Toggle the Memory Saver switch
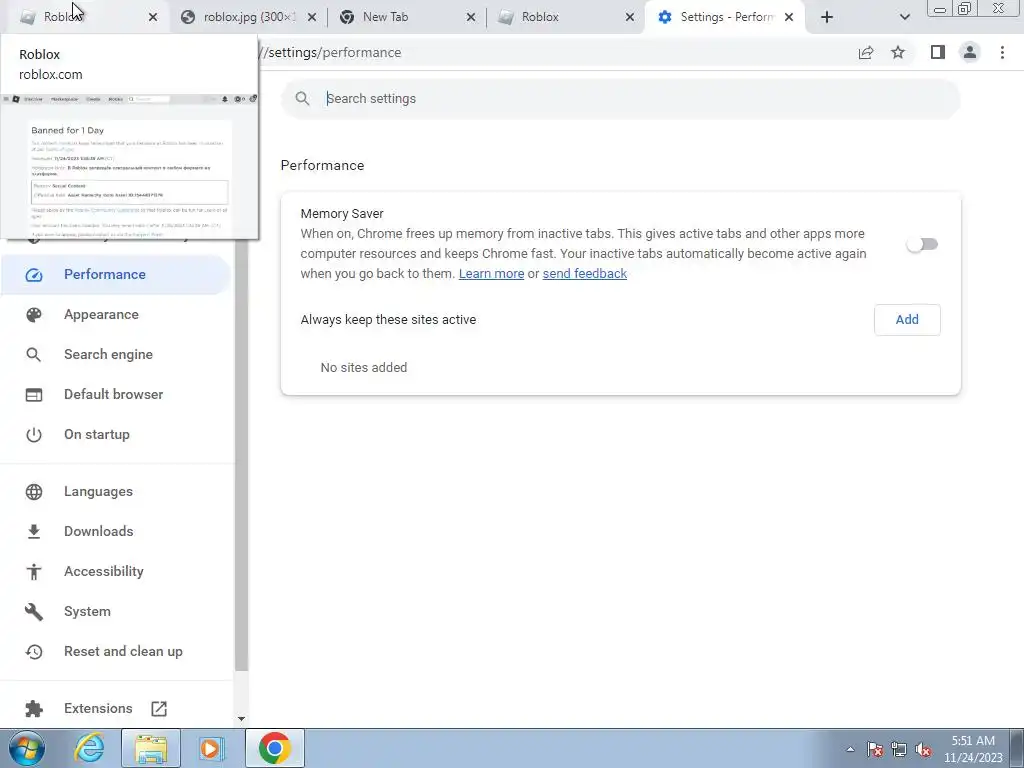Viewport: 1024px width, 768px height. click(x=922, y=244)
